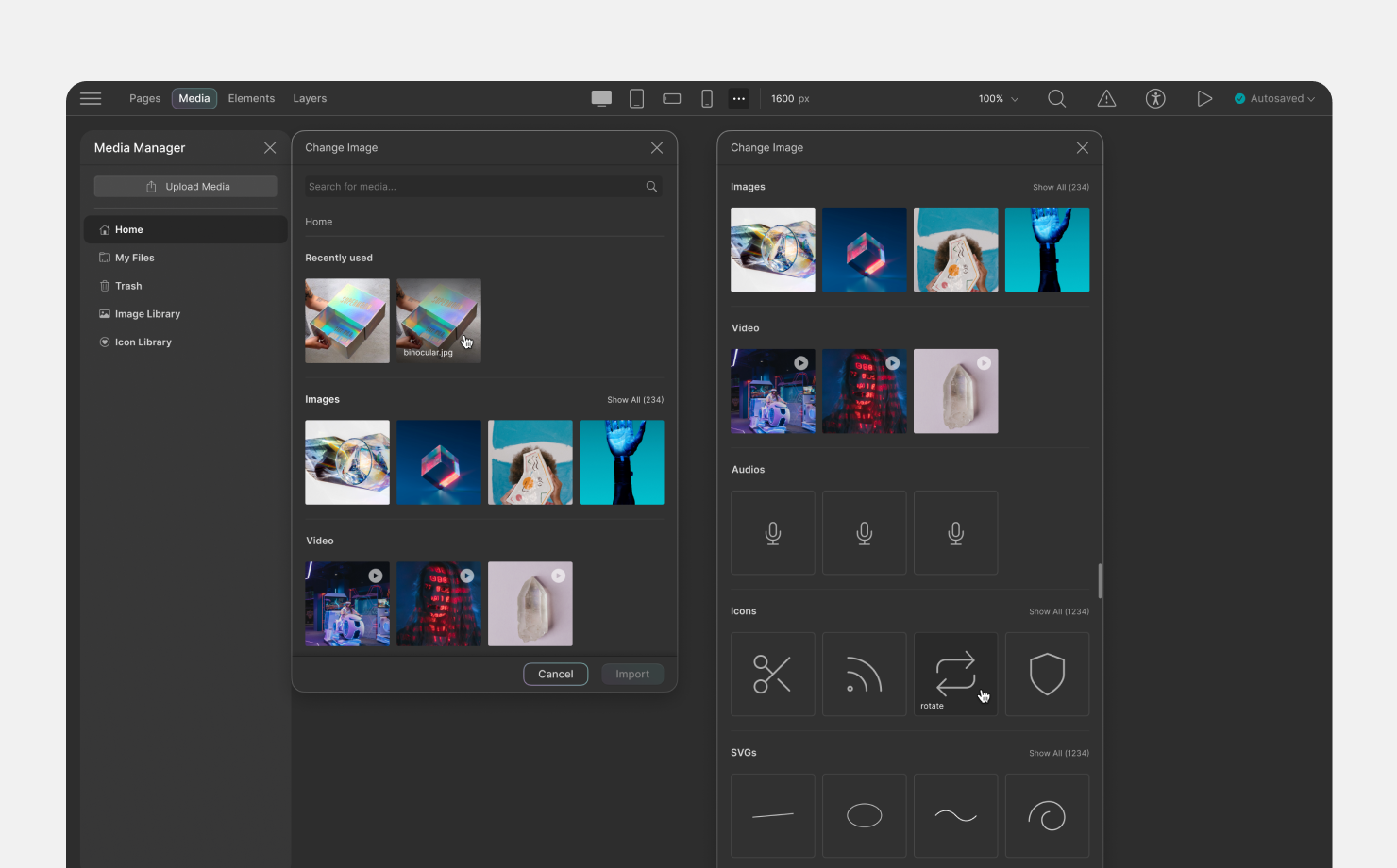Open the zoom 100% dropdown
This screenshot has height=868, width=1397.
click(999, 98)
